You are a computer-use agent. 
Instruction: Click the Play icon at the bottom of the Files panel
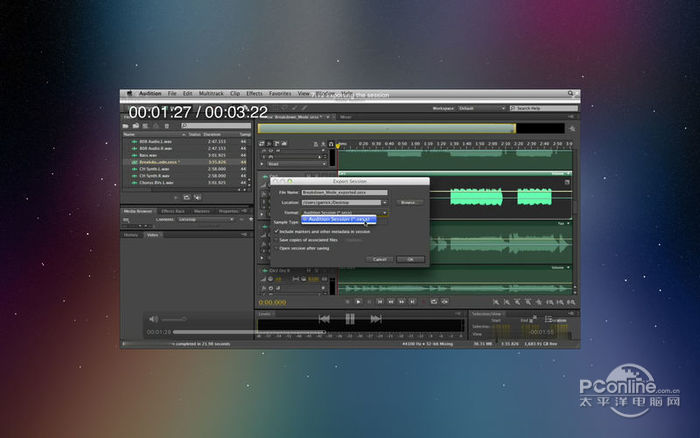[176, 197]
